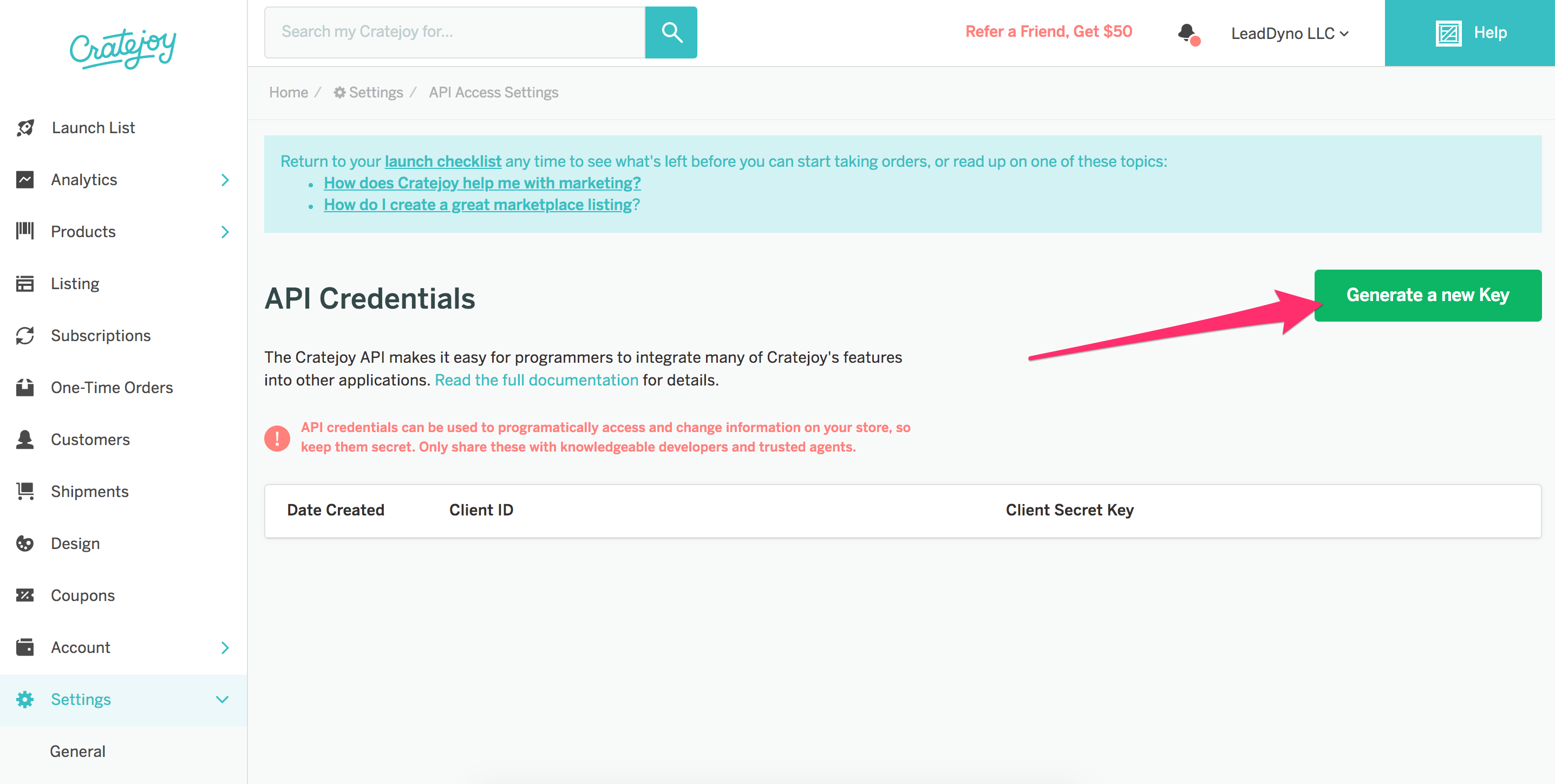Open Subscriptions in sidebar
Viewport: 1555px width, 784px height.
coord(101,336)
